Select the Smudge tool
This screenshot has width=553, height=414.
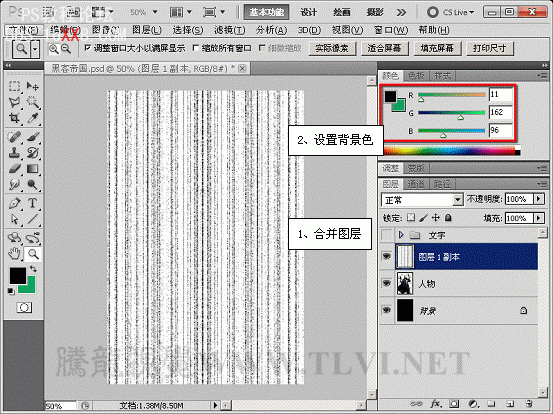point(14,184)
